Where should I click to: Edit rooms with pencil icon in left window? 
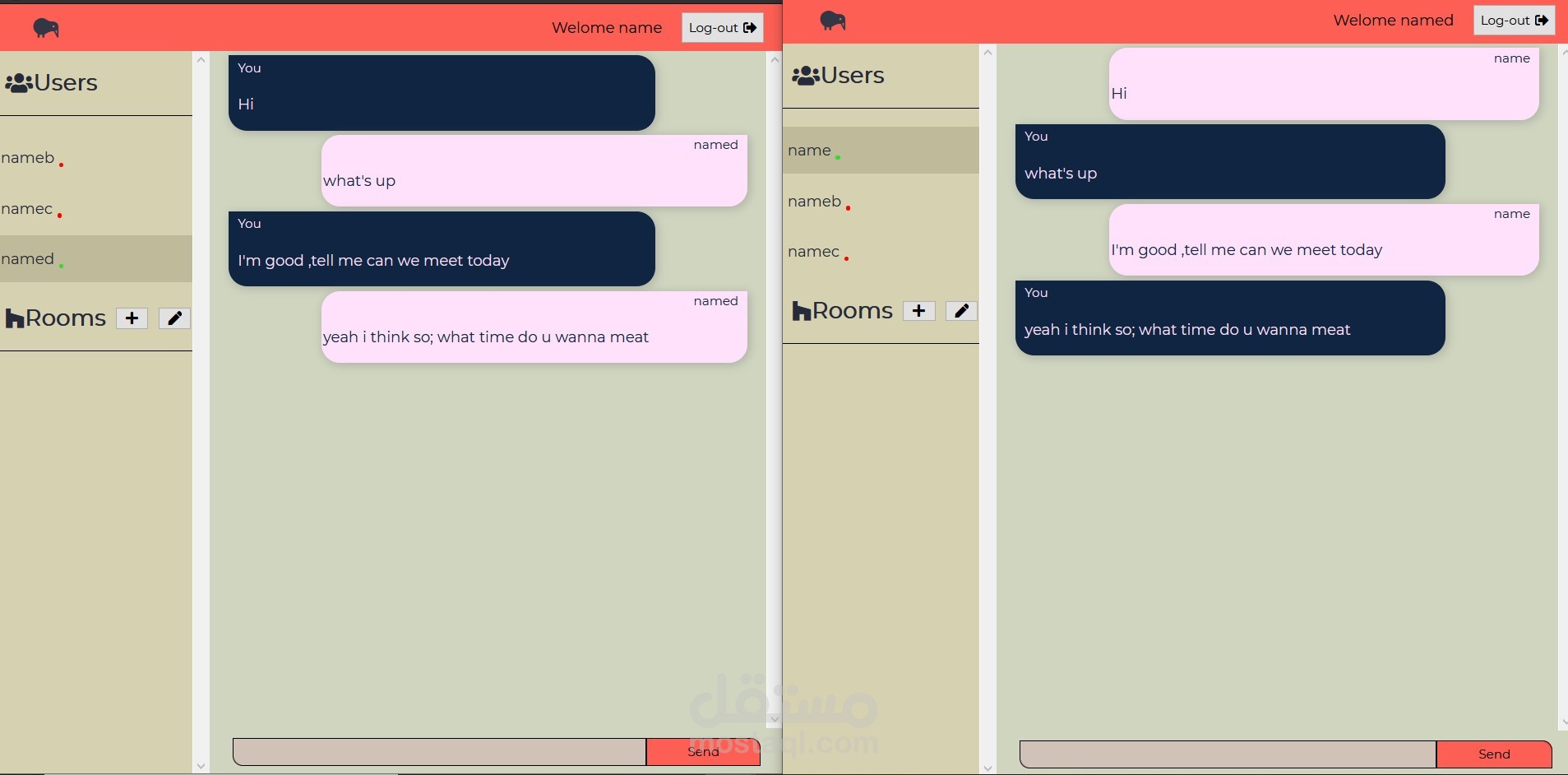[x=174, y=318]
